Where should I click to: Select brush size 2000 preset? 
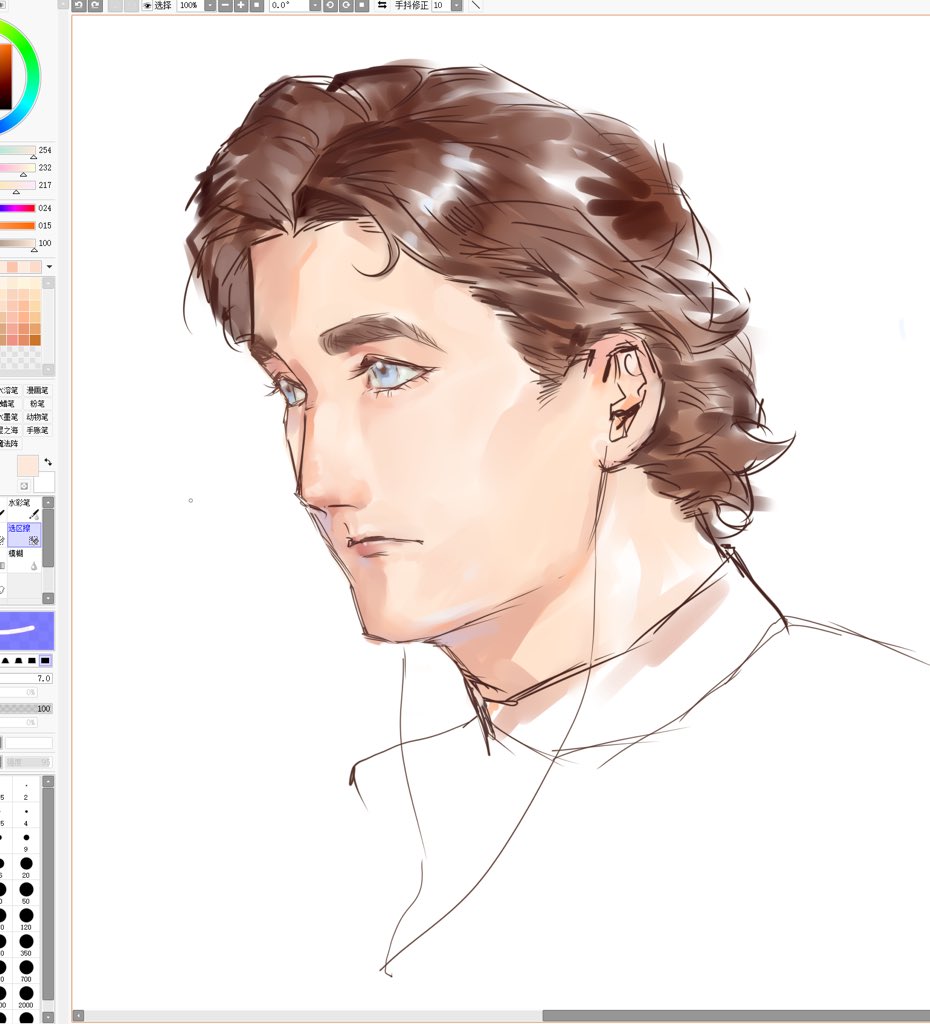[26, 997]
